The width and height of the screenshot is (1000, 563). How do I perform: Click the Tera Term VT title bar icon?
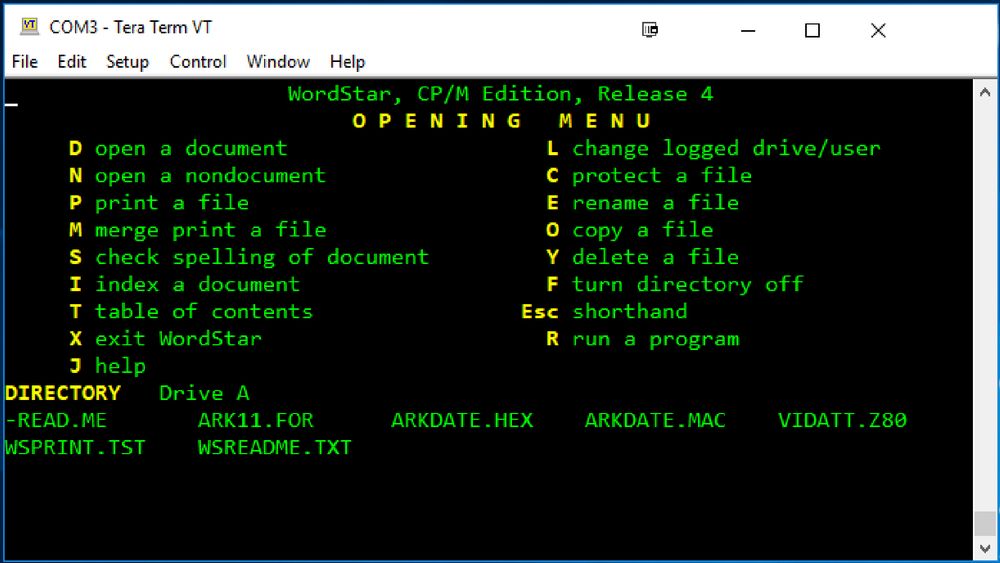(x=29, y=27)
